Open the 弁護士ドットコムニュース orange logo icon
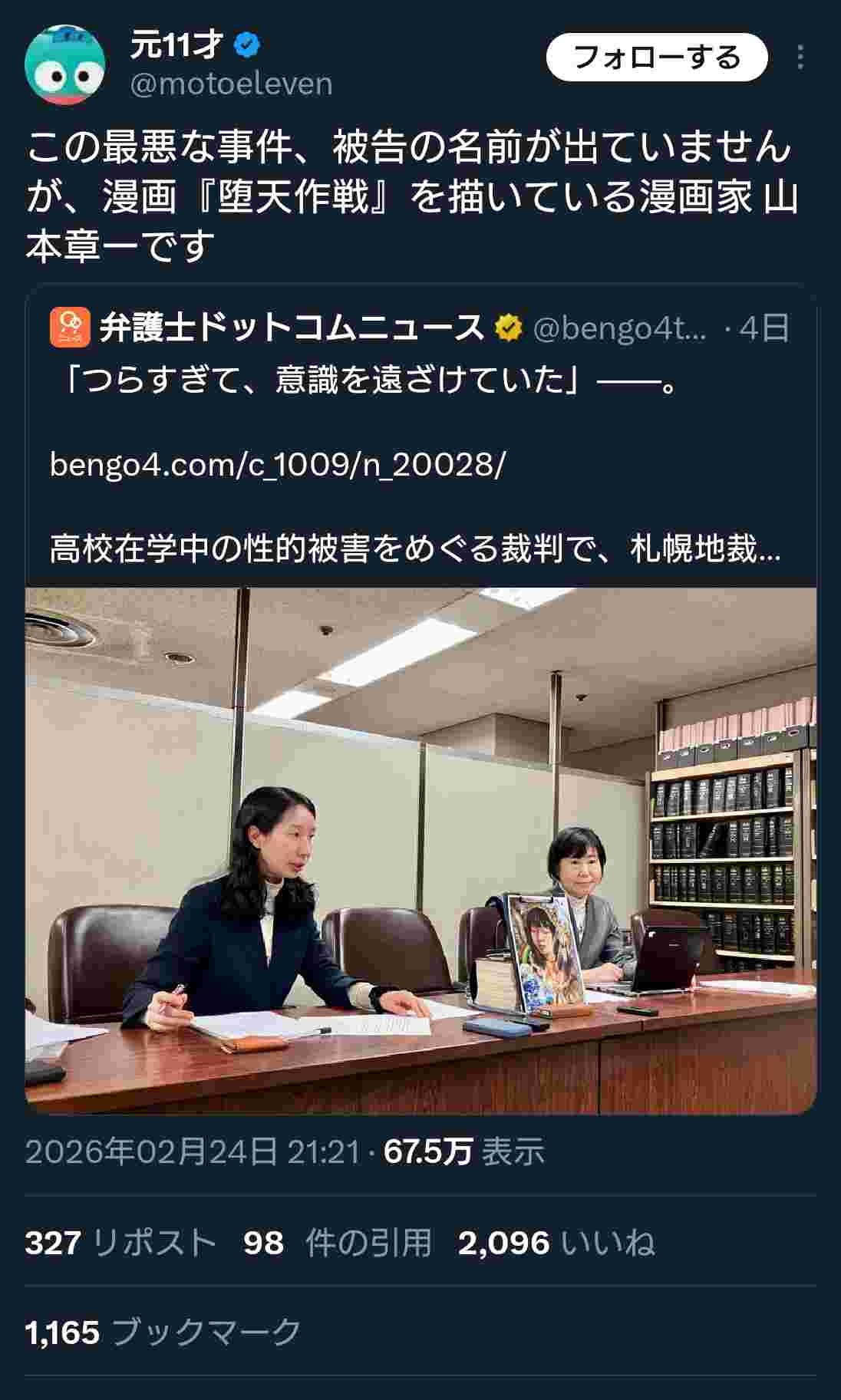Screen dimensions: 841x1400 point(71,328)
